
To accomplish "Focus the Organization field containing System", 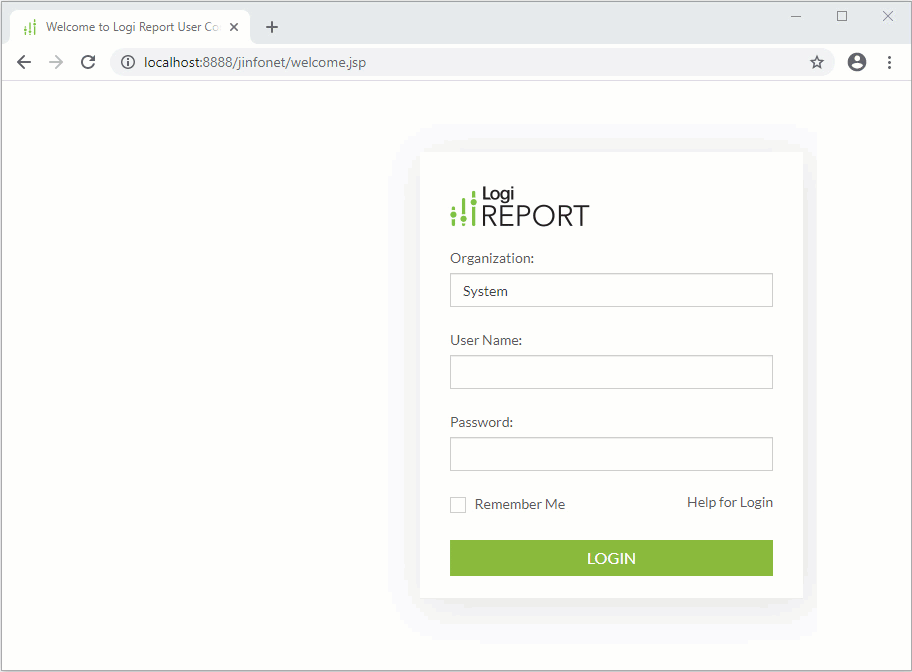I will 611,291.
